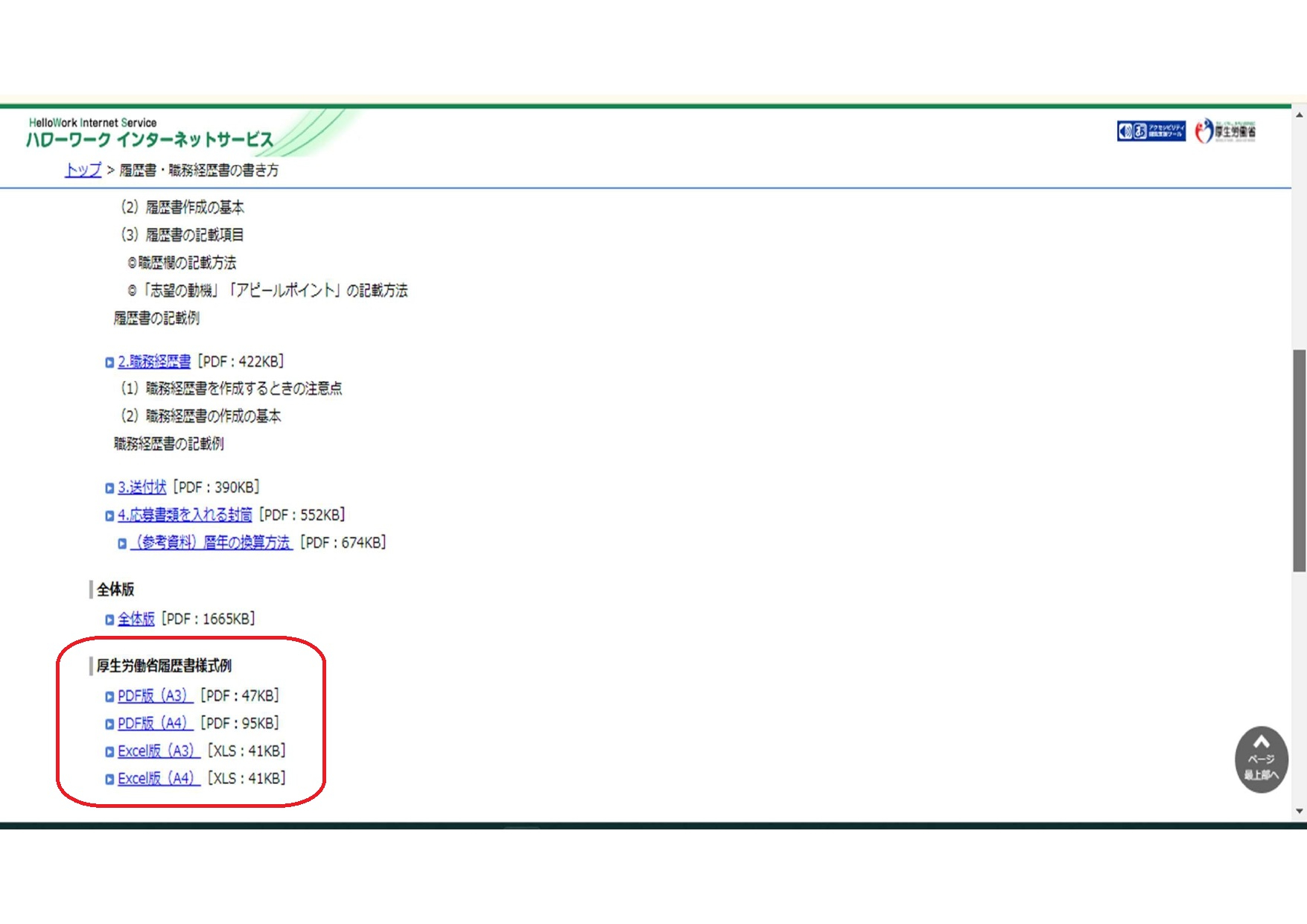Screen dimensions: 1307x924
Task: Click the accessibility reading tool icon
Action: (x=1151, y=131)
